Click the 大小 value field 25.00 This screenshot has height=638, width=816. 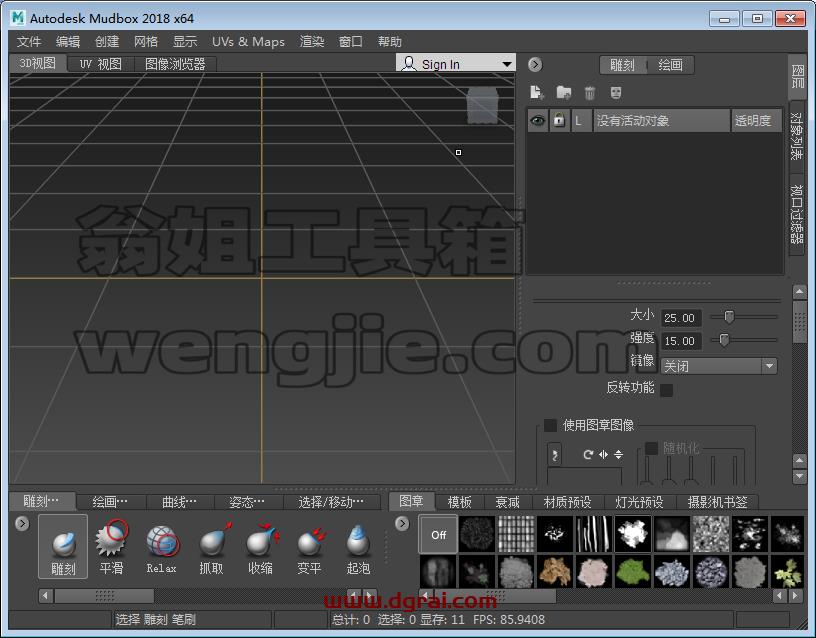[x=681, y=318]
